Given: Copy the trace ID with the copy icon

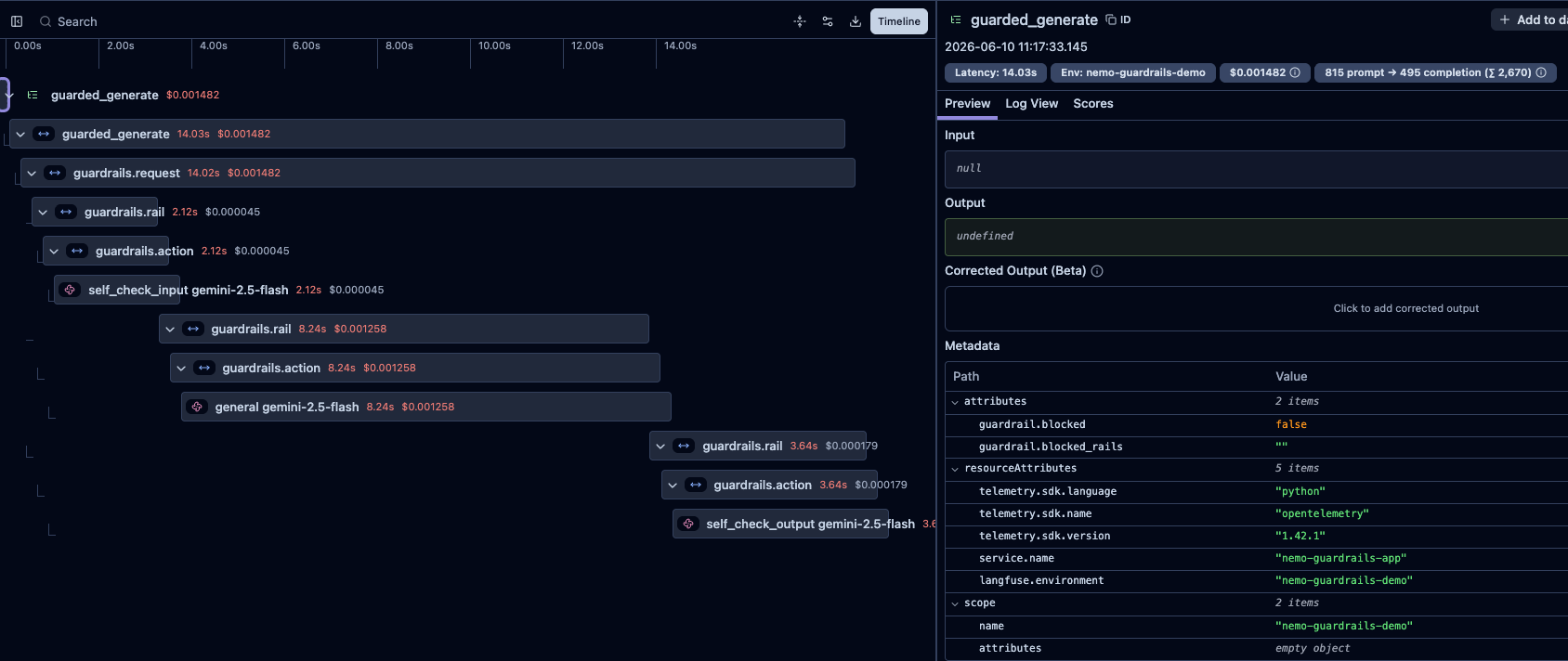Looking at the screenshot, I should tap(1111, 19).
